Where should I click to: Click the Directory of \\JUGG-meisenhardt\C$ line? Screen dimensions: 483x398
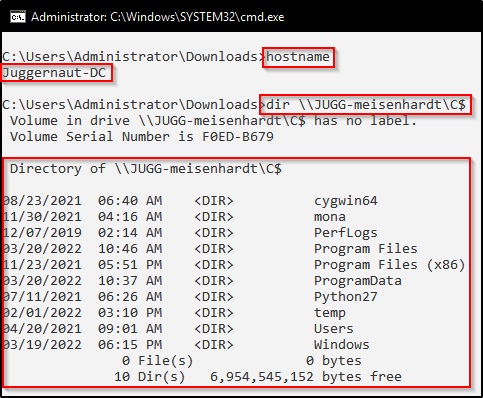146,169
